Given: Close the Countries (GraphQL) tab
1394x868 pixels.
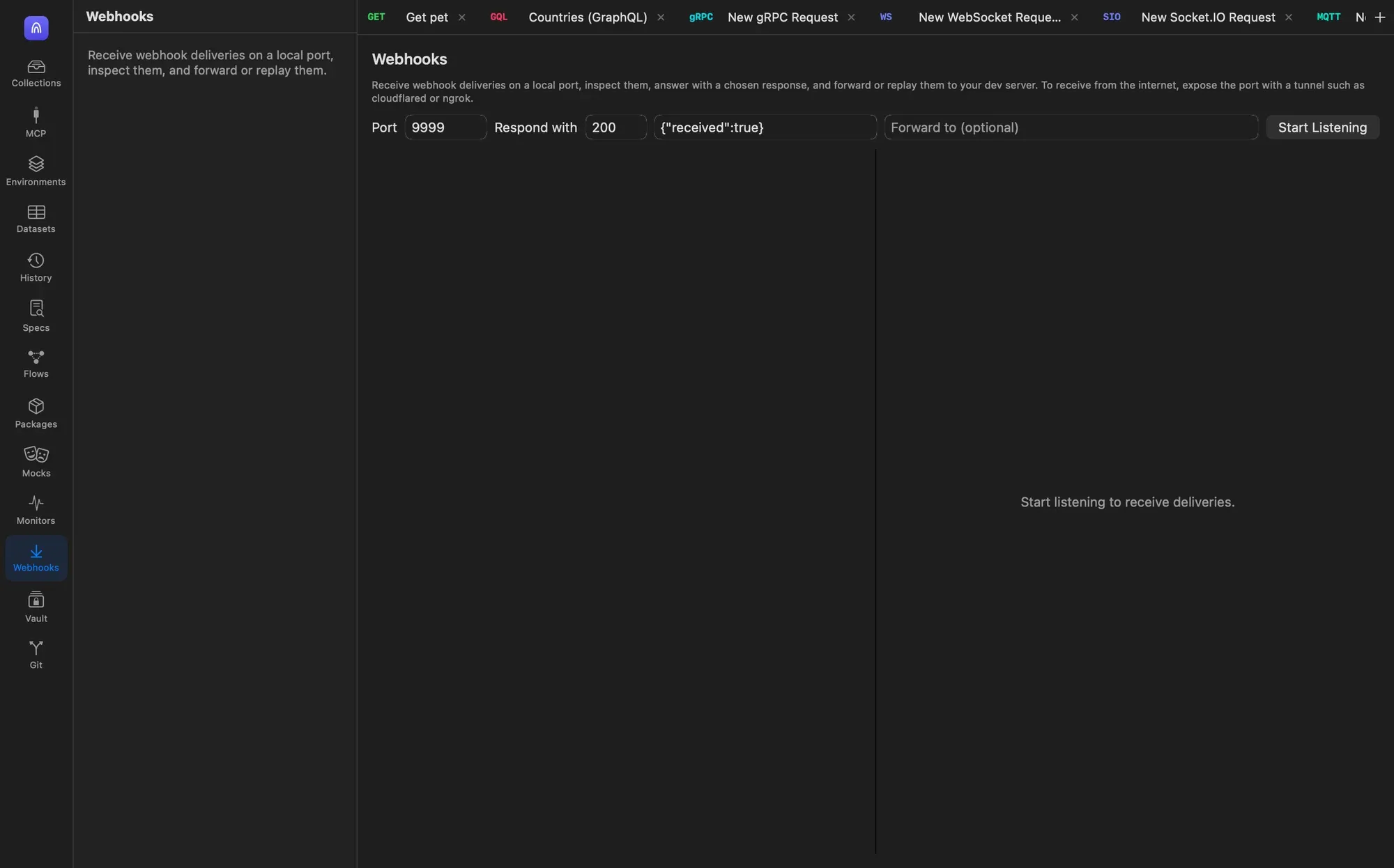Looking at the screenshot, I should 661,17.
